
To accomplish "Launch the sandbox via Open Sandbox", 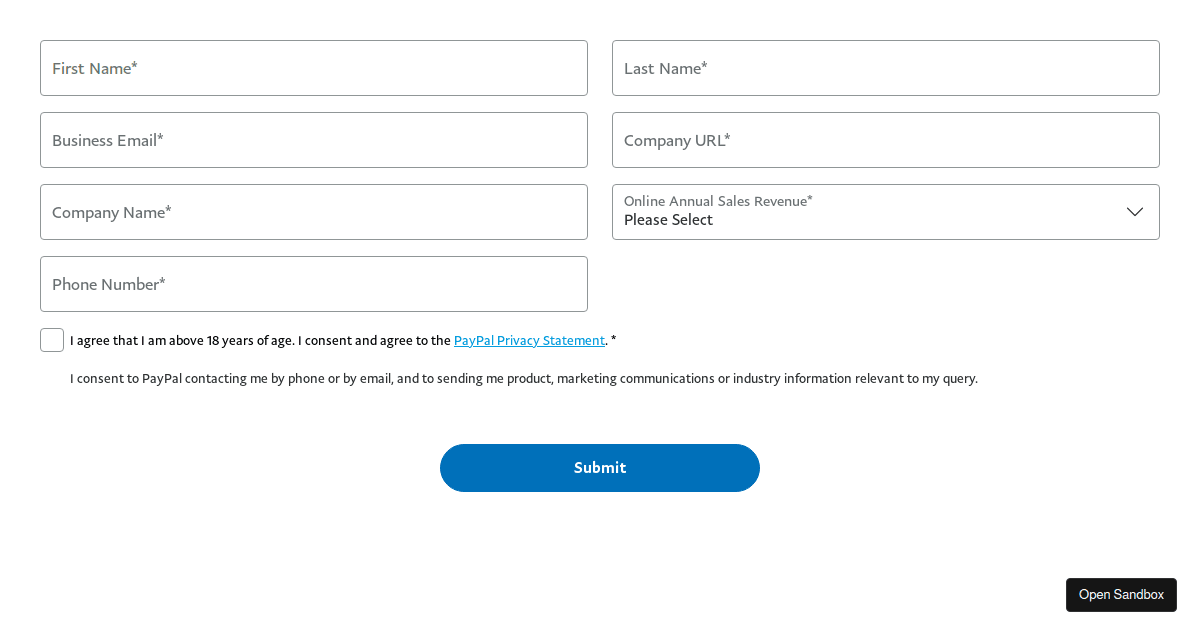I will pyautogui.click(x=1121, y=594).
